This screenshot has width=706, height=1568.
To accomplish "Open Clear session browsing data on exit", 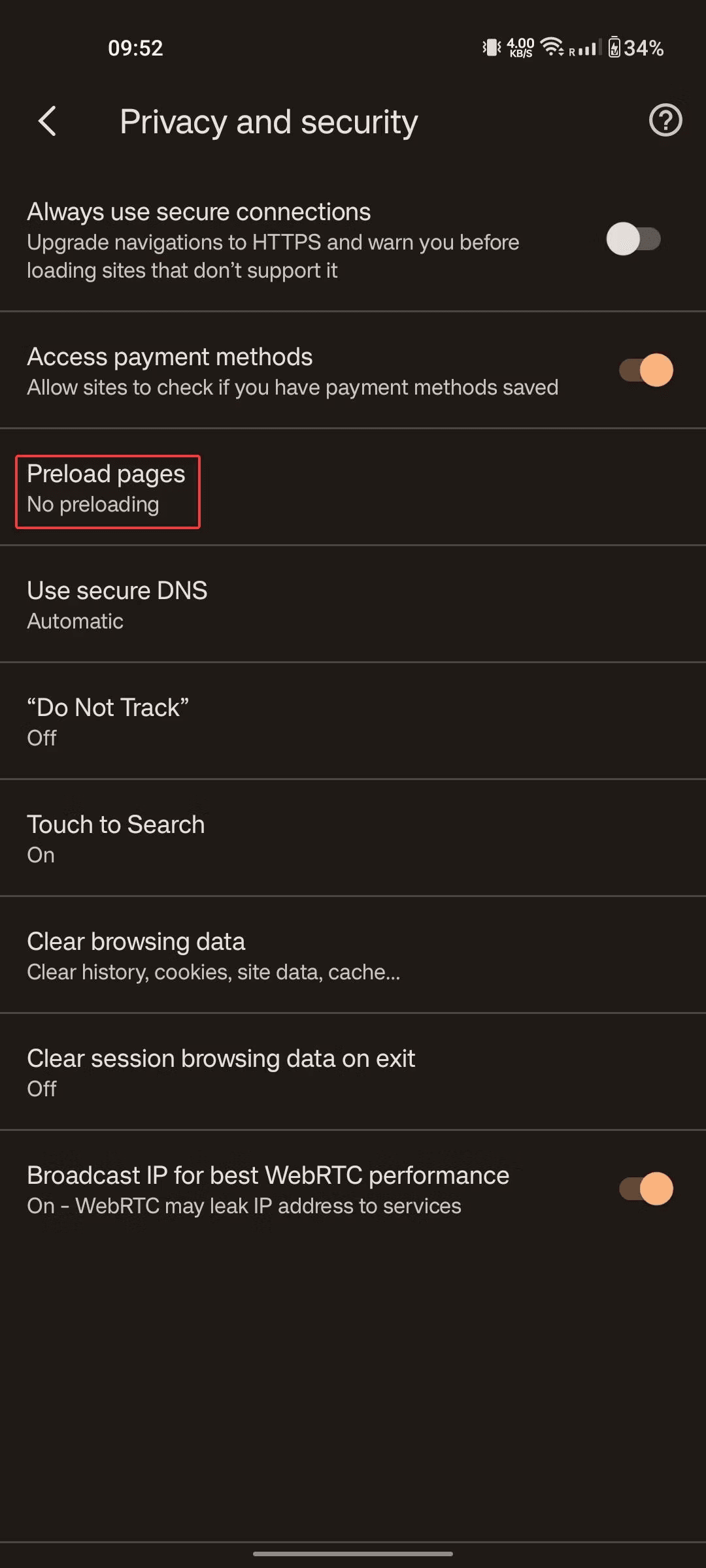I will coord(221,1072).
